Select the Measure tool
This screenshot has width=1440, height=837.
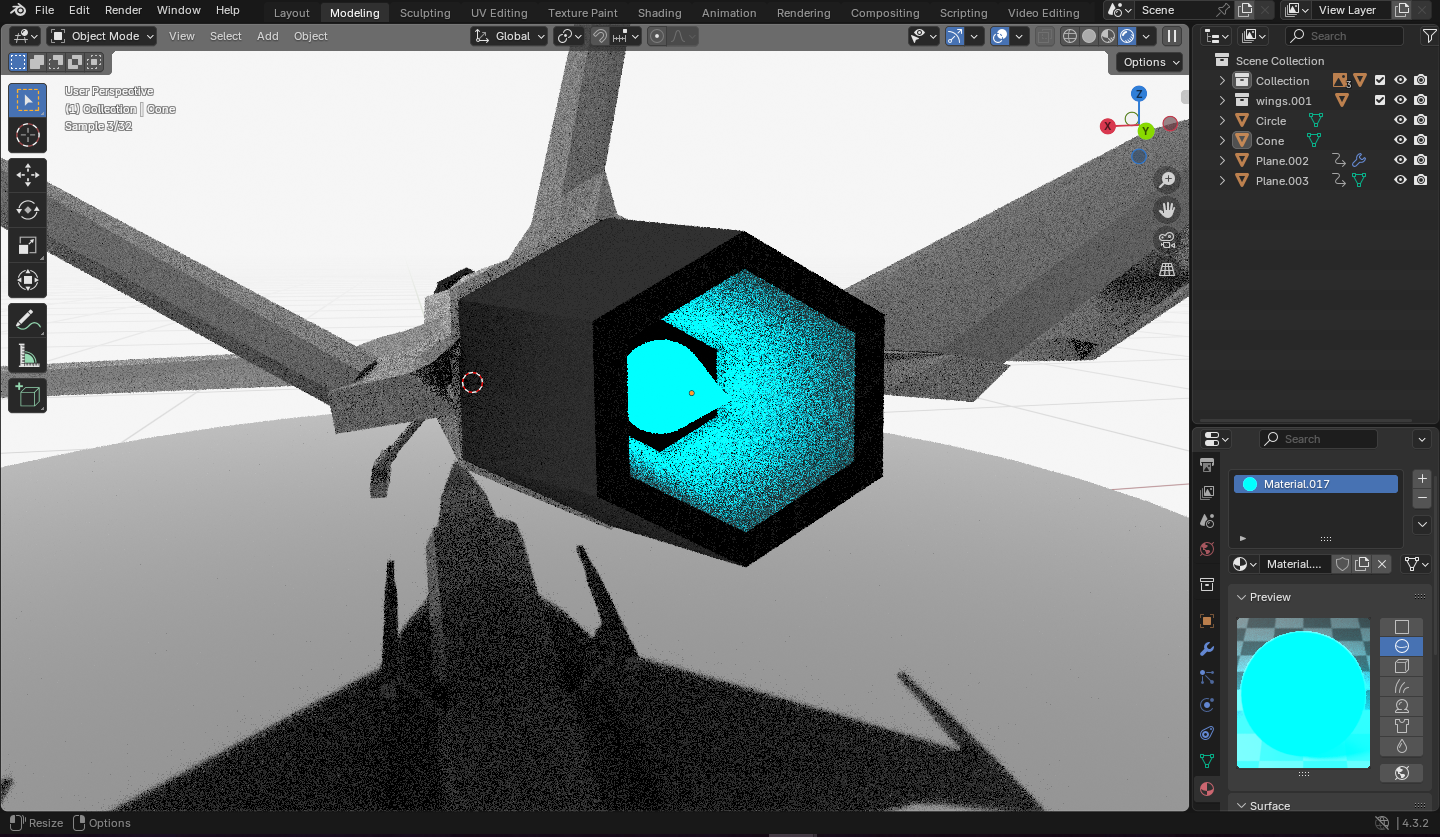28,356
